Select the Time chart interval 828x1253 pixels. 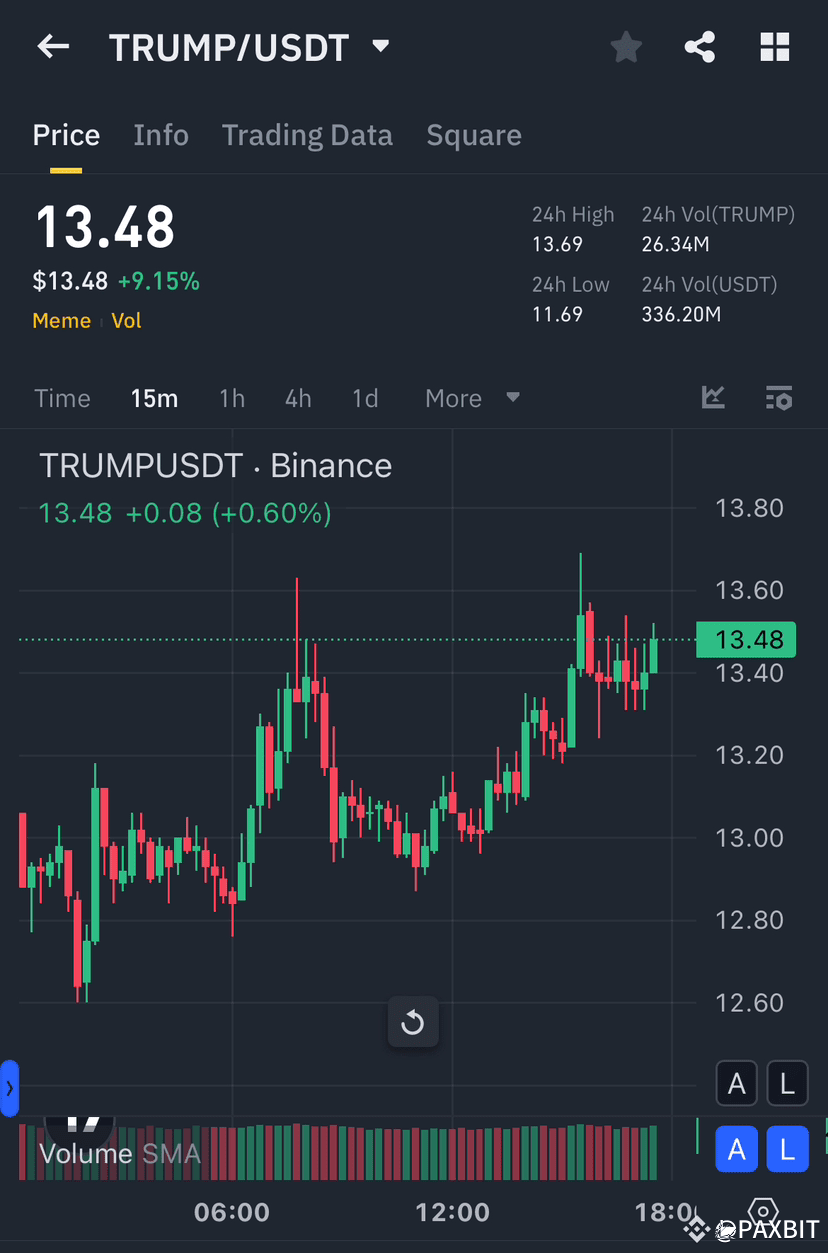click(x=62, y=399)
